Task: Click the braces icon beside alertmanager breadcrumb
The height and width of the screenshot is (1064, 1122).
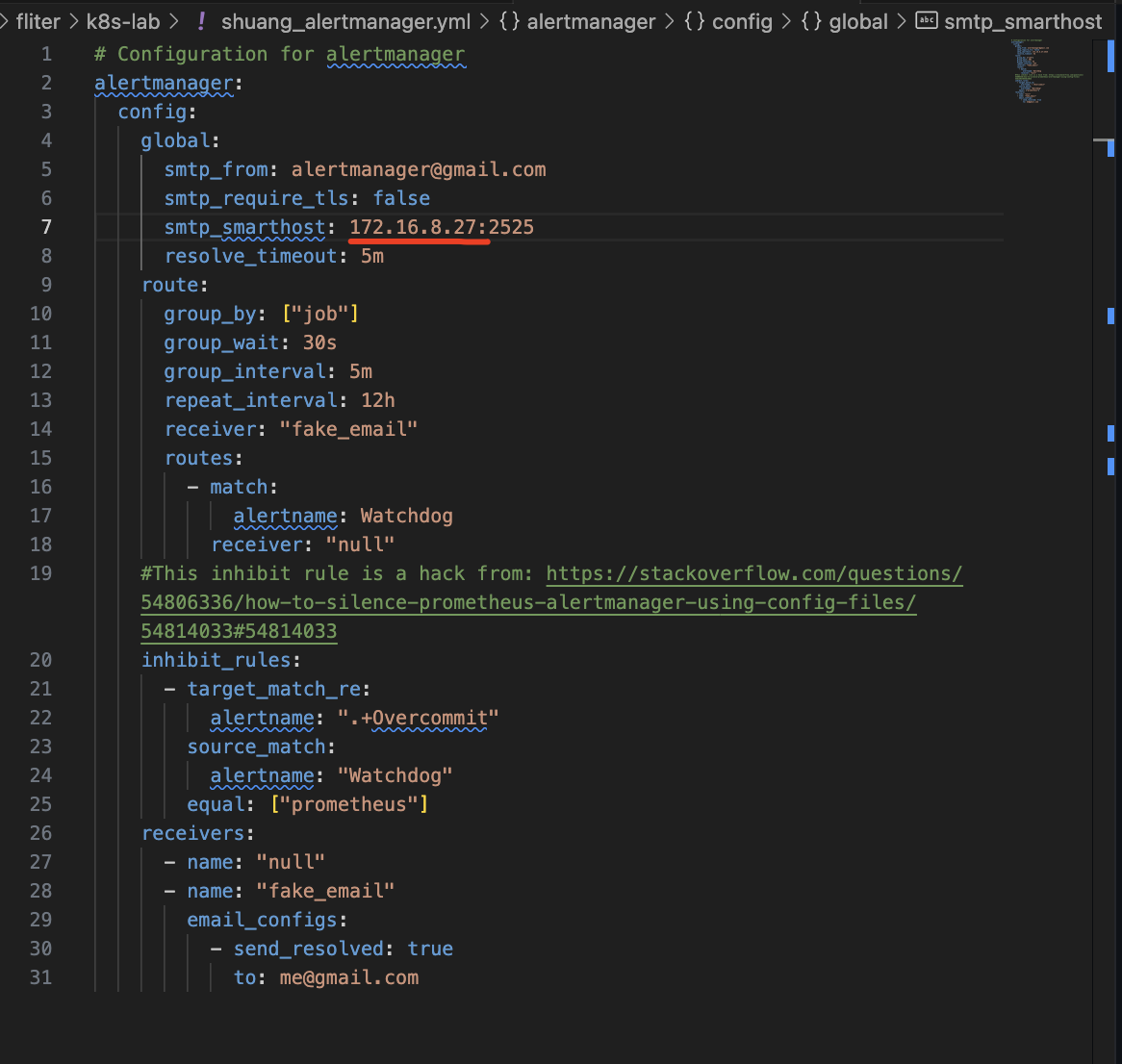Action: [510, 21]
